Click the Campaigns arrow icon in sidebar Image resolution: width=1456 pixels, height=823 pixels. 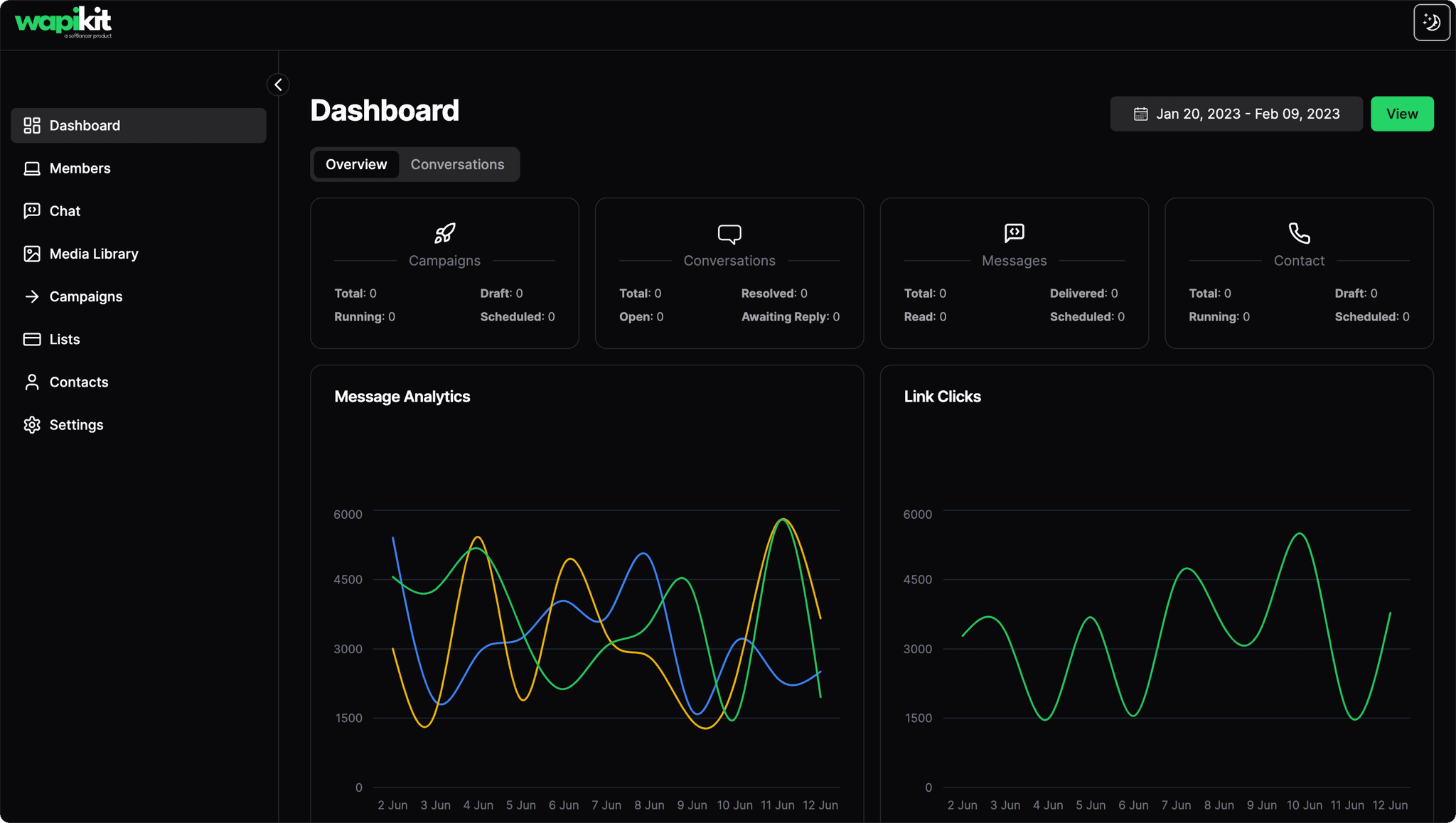32,296
